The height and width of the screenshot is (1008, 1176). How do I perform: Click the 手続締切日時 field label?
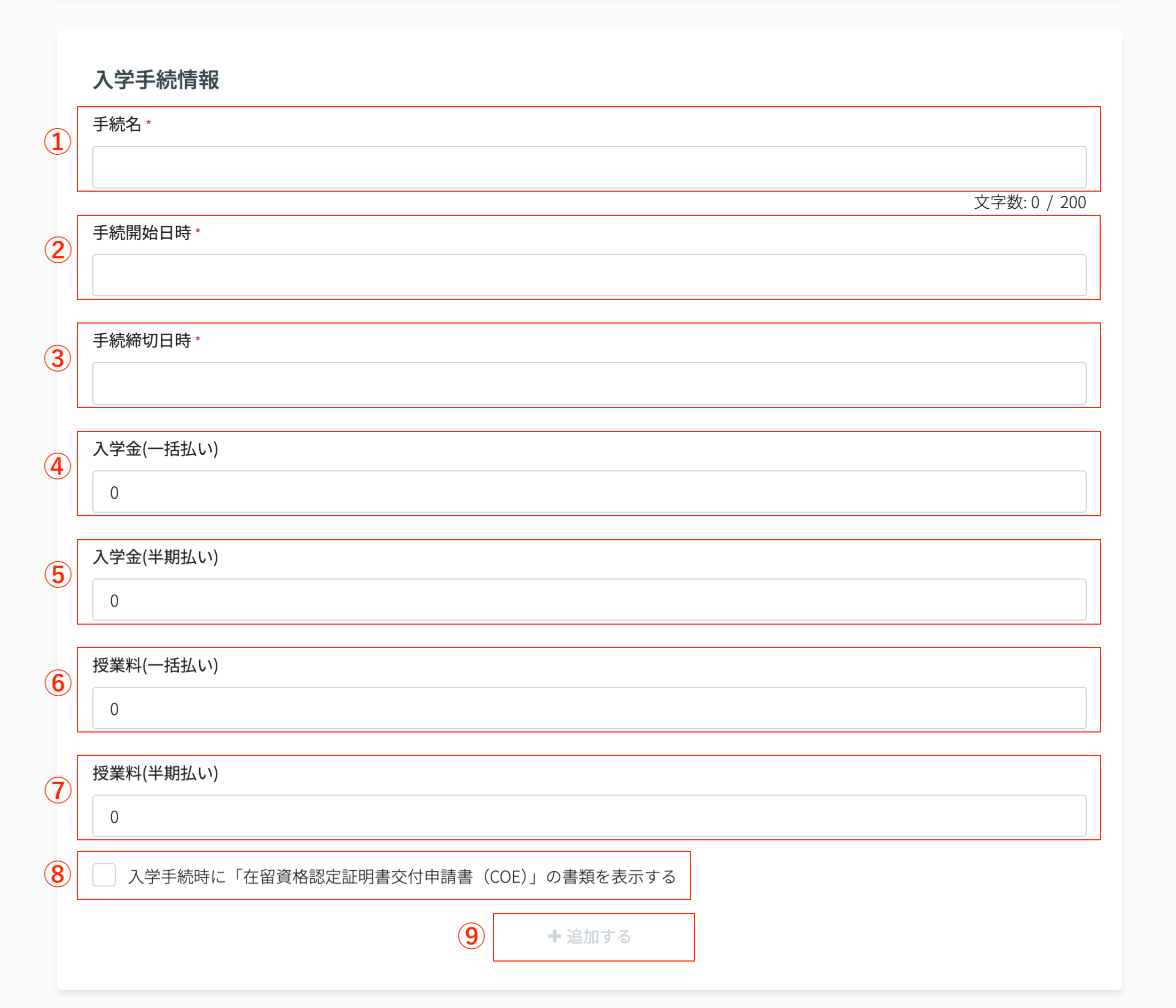142,340
